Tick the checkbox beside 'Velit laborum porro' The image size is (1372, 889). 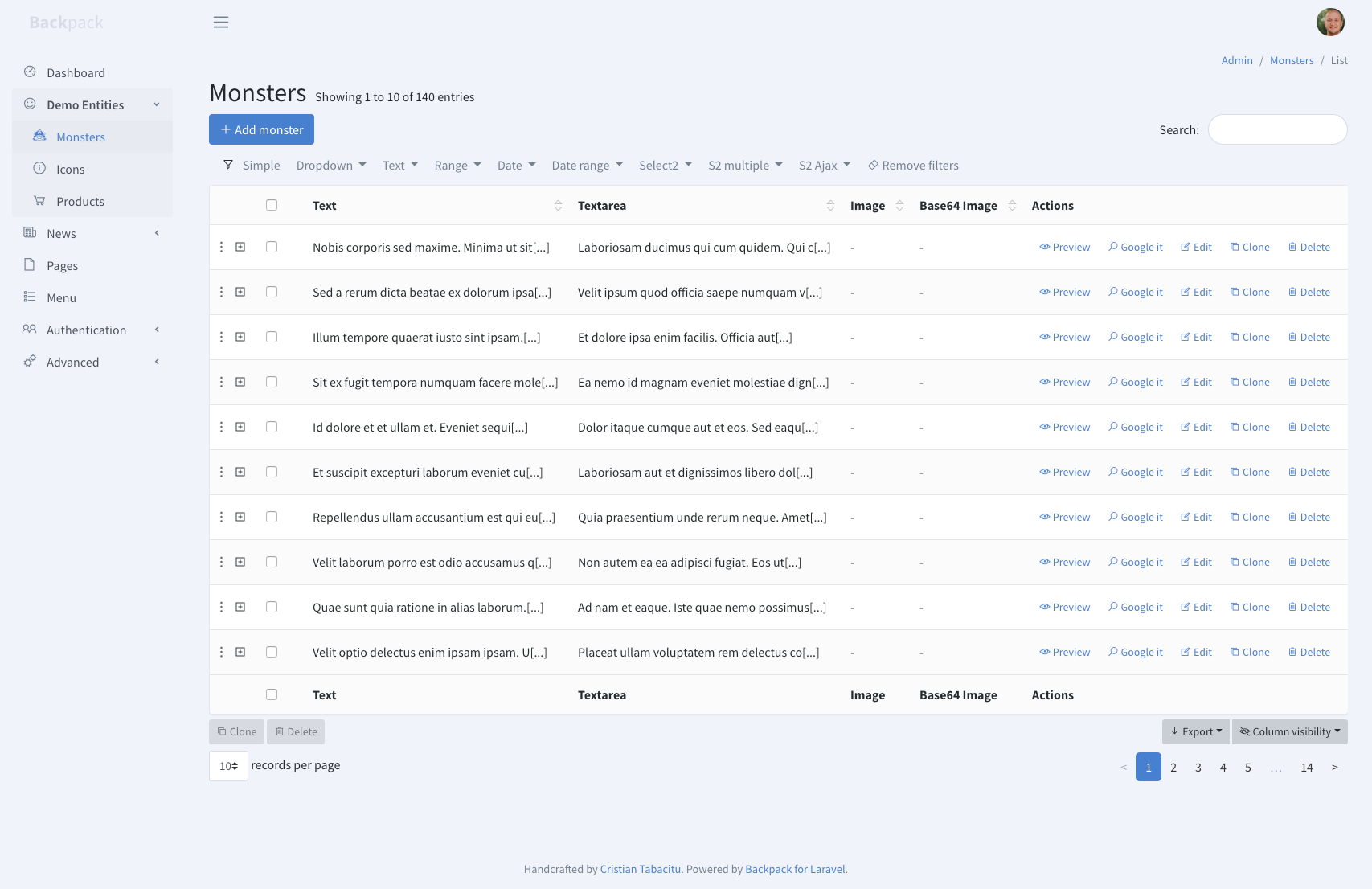tap(272, 562)
